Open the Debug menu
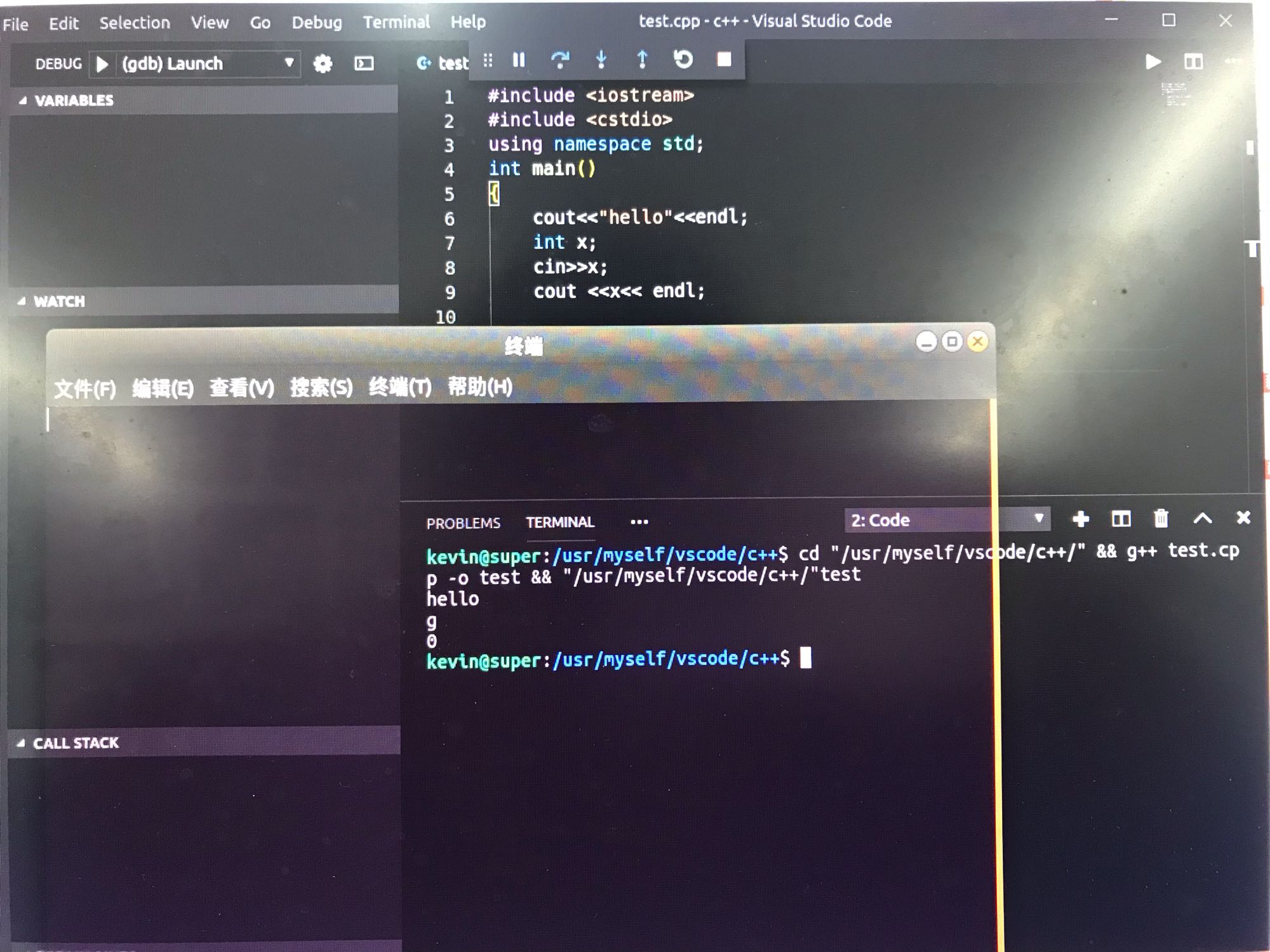 click(316, 23)
